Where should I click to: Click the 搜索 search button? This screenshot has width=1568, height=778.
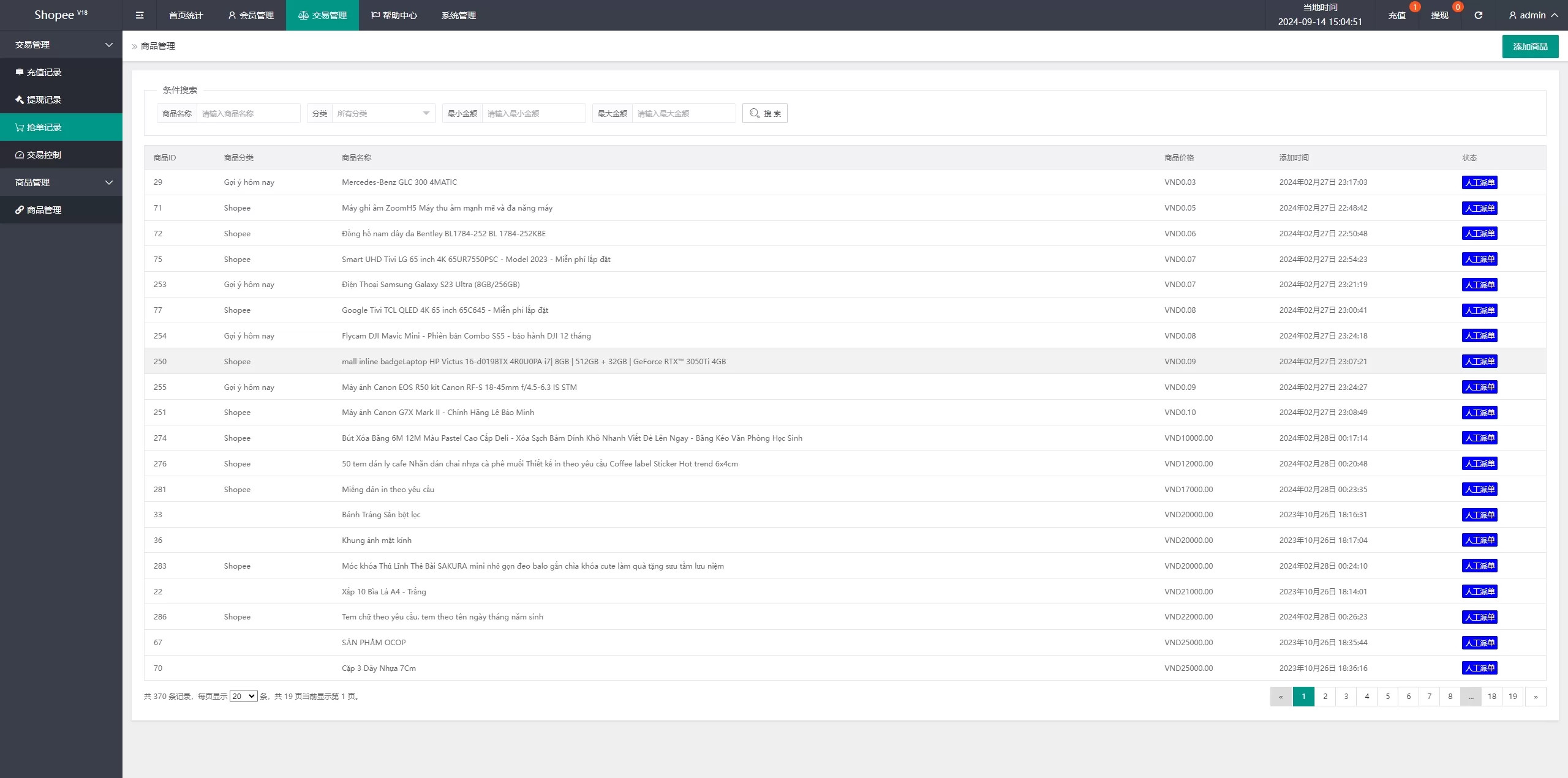tap(765, 113)
